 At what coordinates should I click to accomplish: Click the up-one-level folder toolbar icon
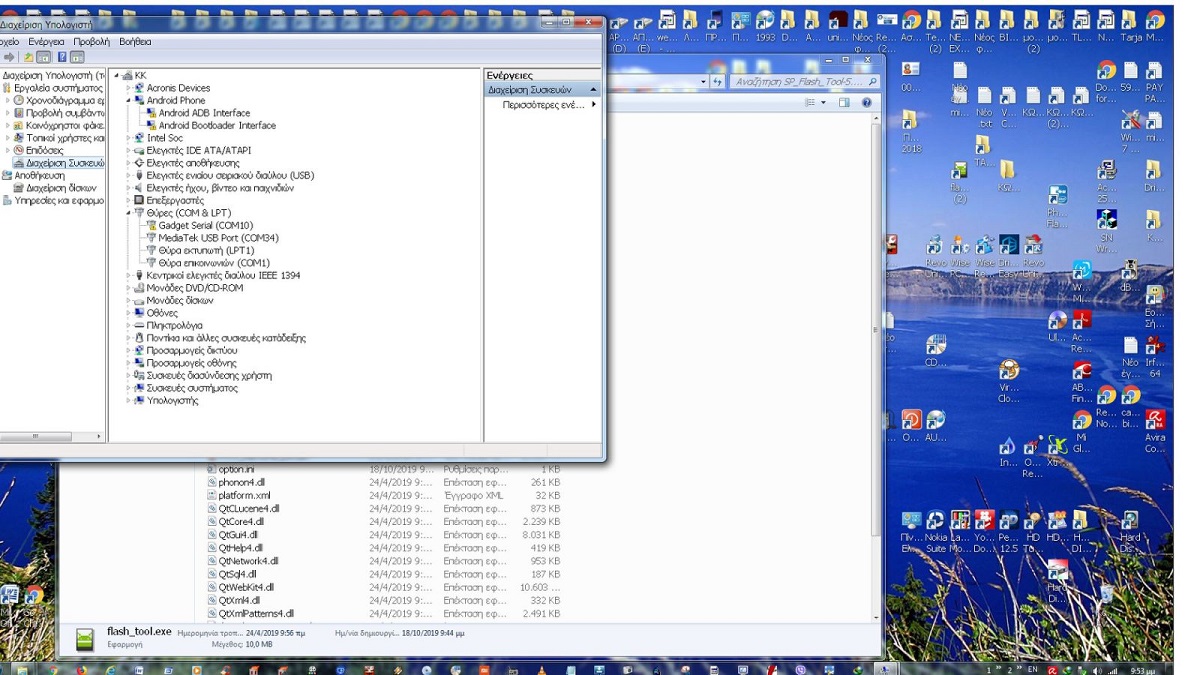pos(28,58)
